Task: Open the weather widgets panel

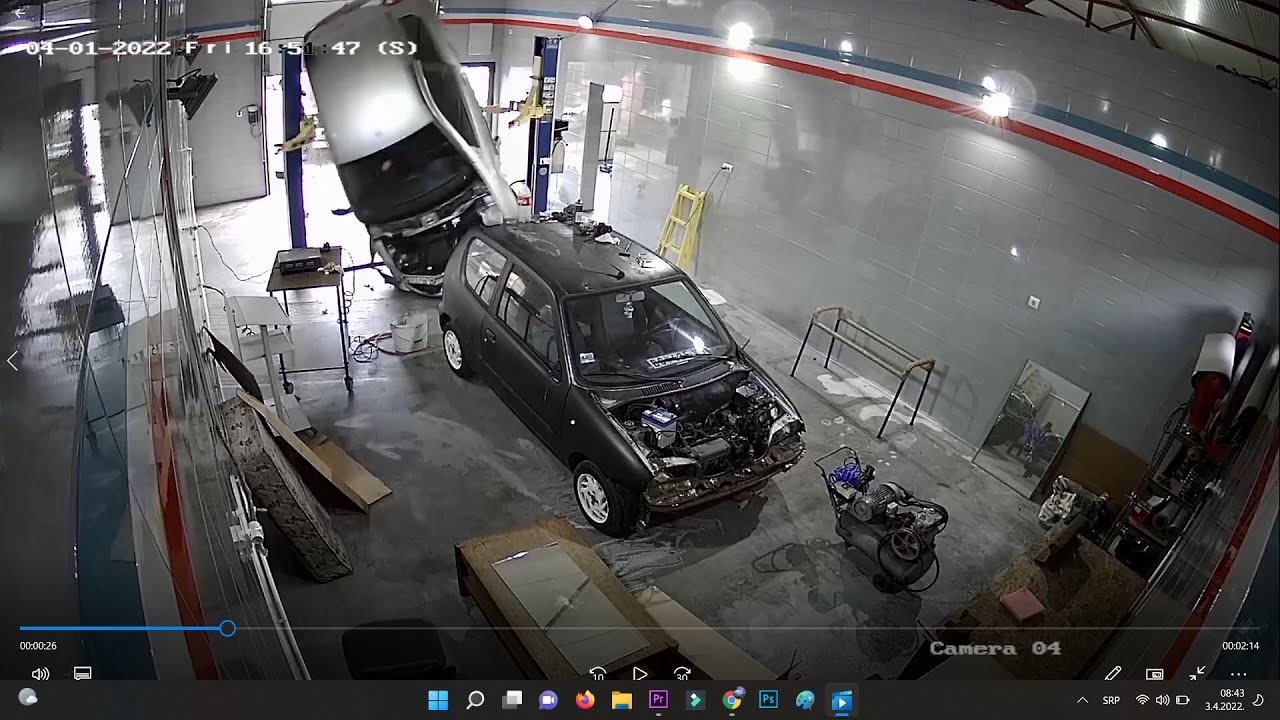Action: 28,698
